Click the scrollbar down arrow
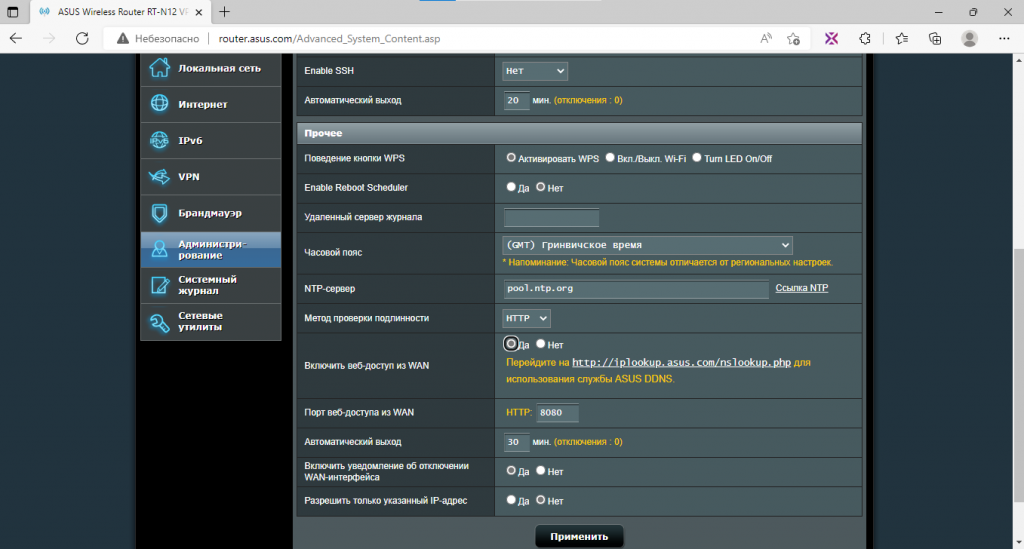The height and width of the screenshot is (549, 1024). point(1018,542)
